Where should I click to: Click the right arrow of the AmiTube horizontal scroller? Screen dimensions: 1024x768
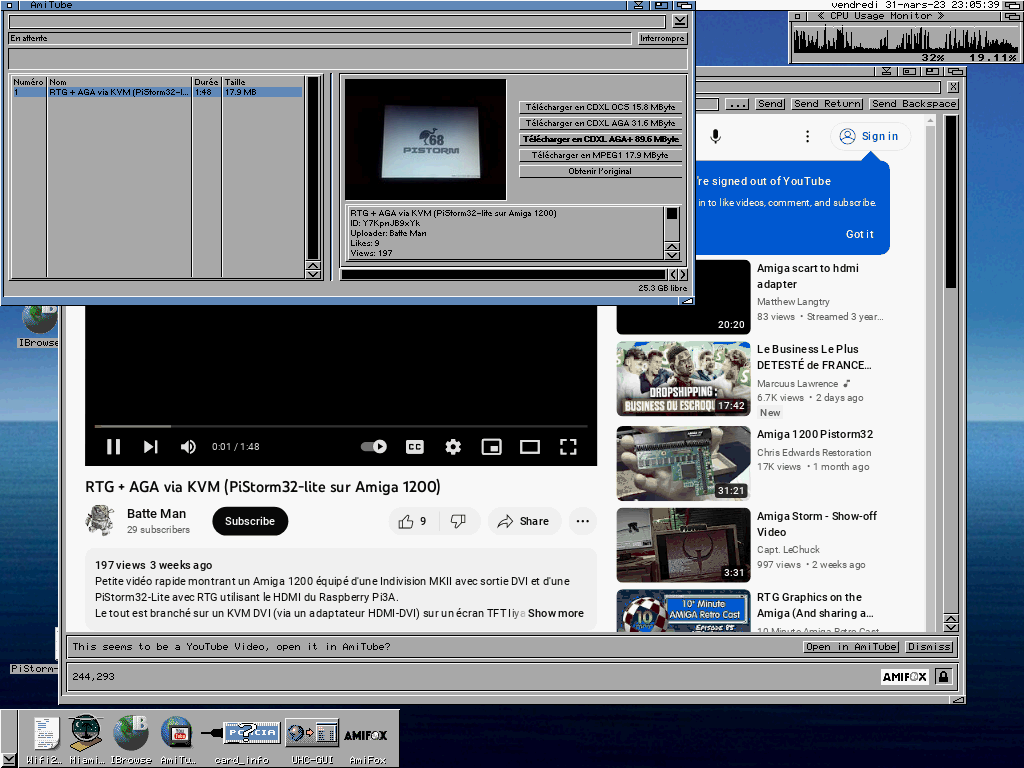pos(683,275)
